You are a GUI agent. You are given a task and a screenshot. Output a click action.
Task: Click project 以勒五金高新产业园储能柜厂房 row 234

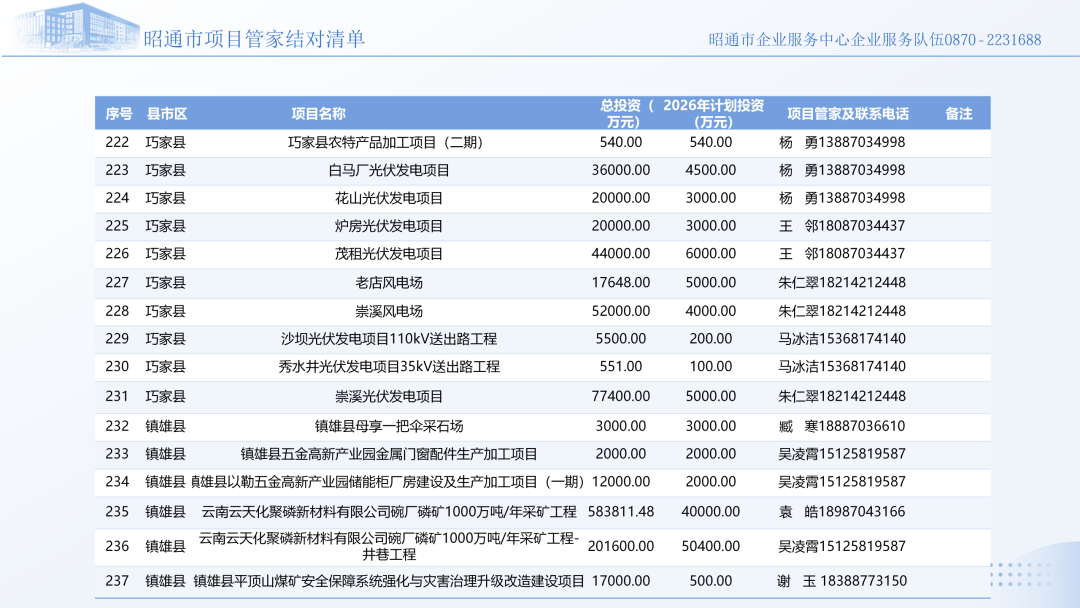click(388, 482)
